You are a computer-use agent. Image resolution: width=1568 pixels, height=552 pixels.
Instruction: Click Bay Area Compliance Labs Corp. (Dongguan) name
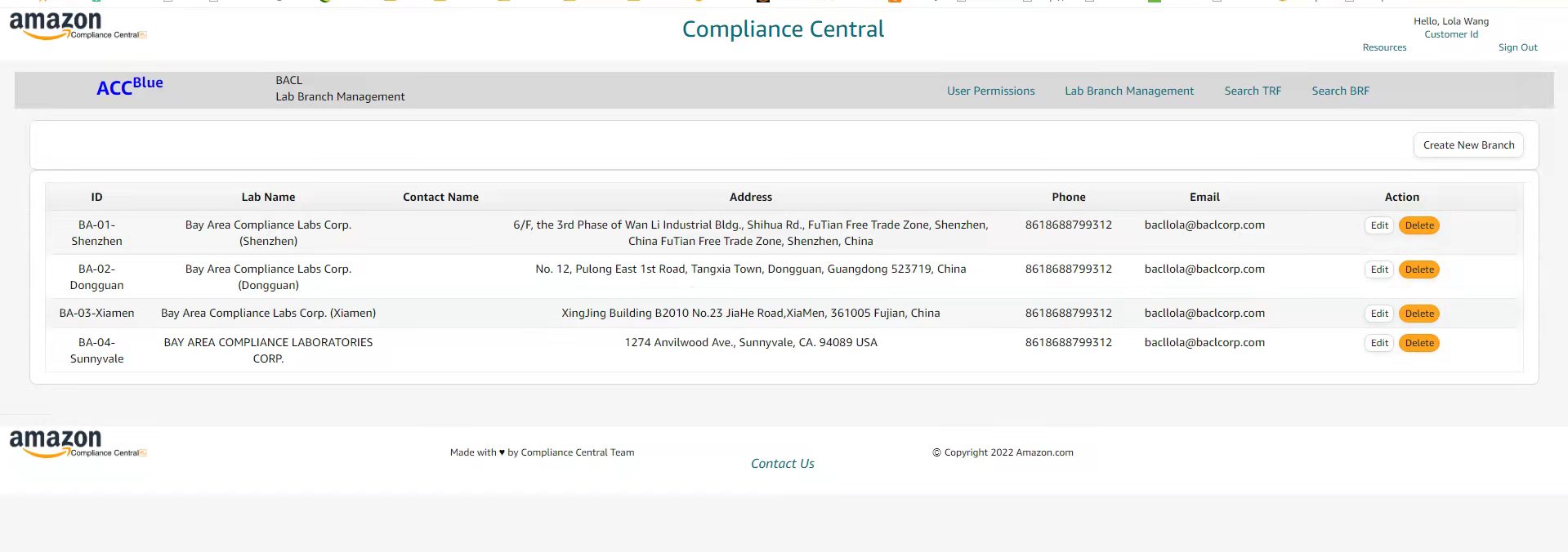coord(268,277)
